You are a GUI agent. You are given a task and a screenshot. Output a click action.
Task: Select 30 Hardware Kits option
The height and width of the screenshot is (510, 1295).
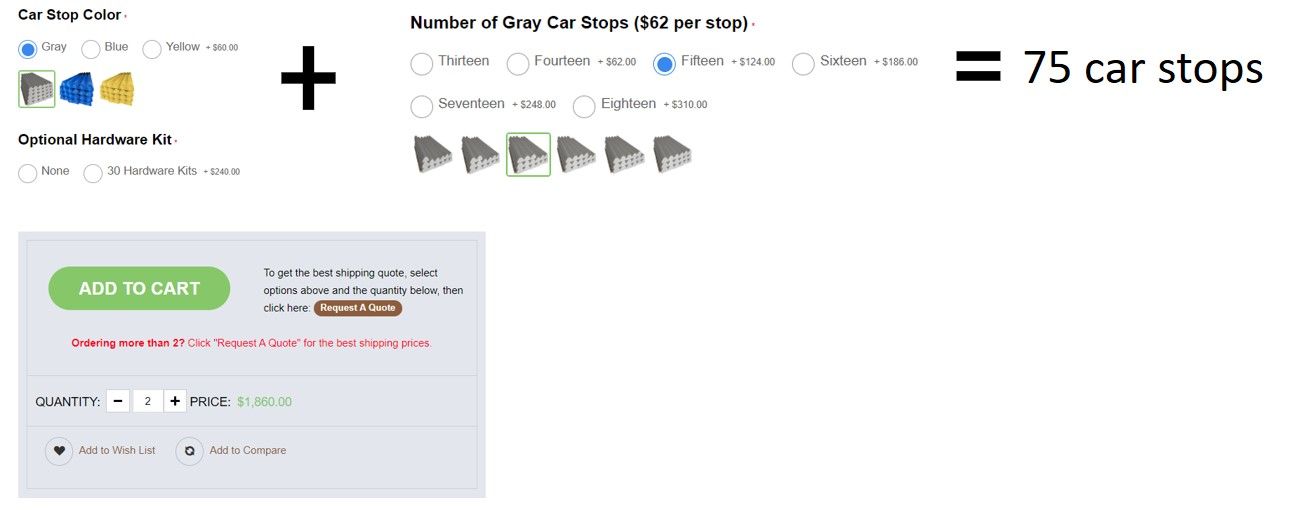tap(93, 173)
